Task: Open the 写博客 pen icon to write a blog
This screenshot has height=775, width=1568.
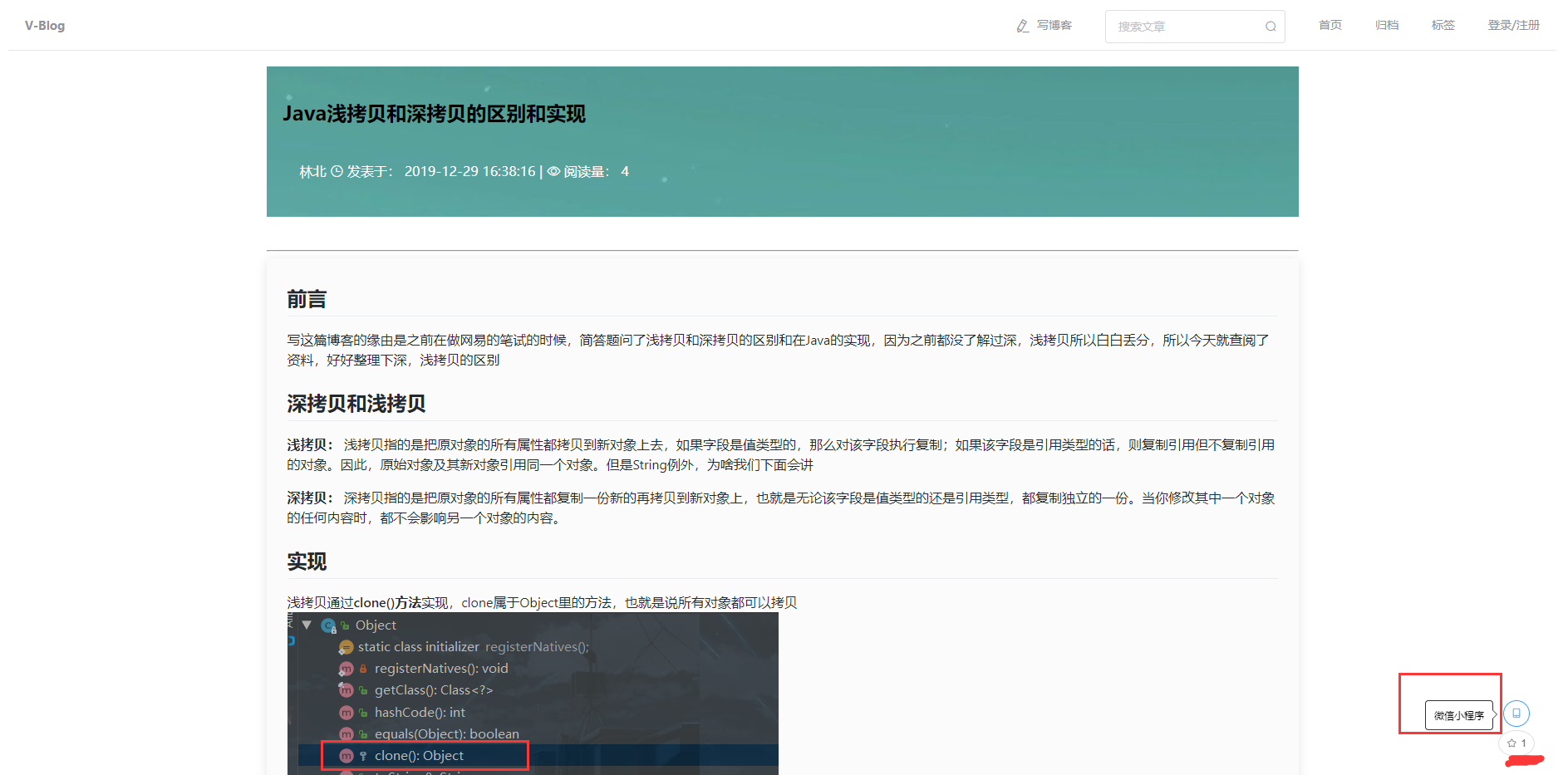Action: 1023,25
